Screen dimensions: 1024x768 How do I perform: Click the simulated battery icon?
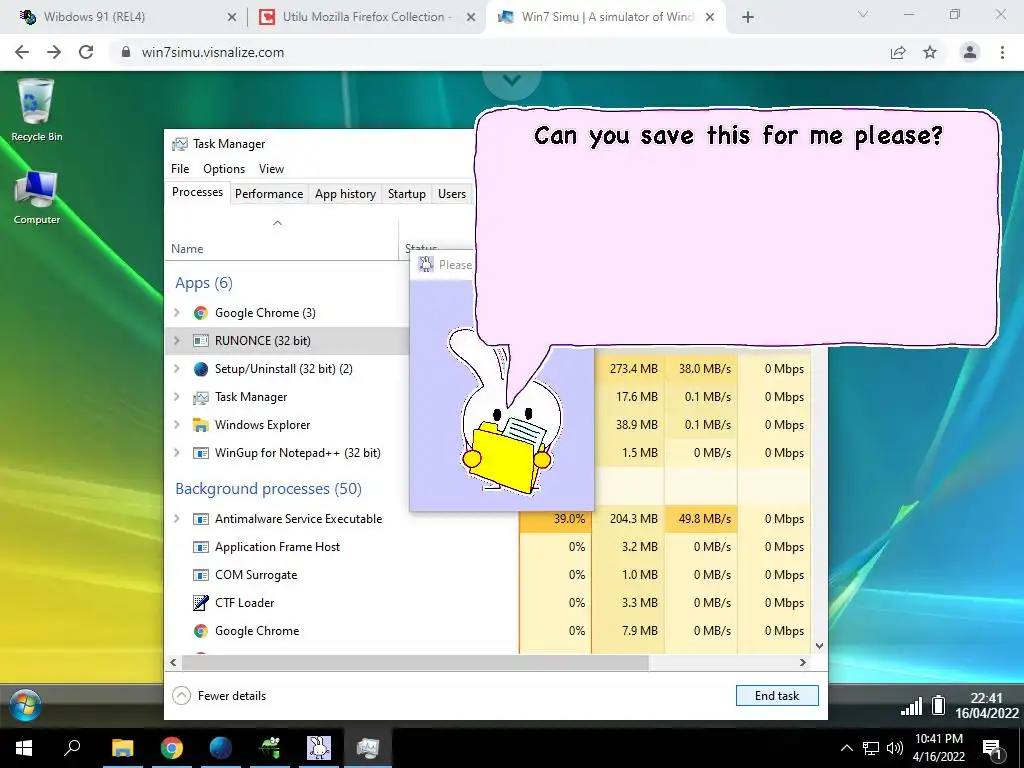[x=938, y=705]
